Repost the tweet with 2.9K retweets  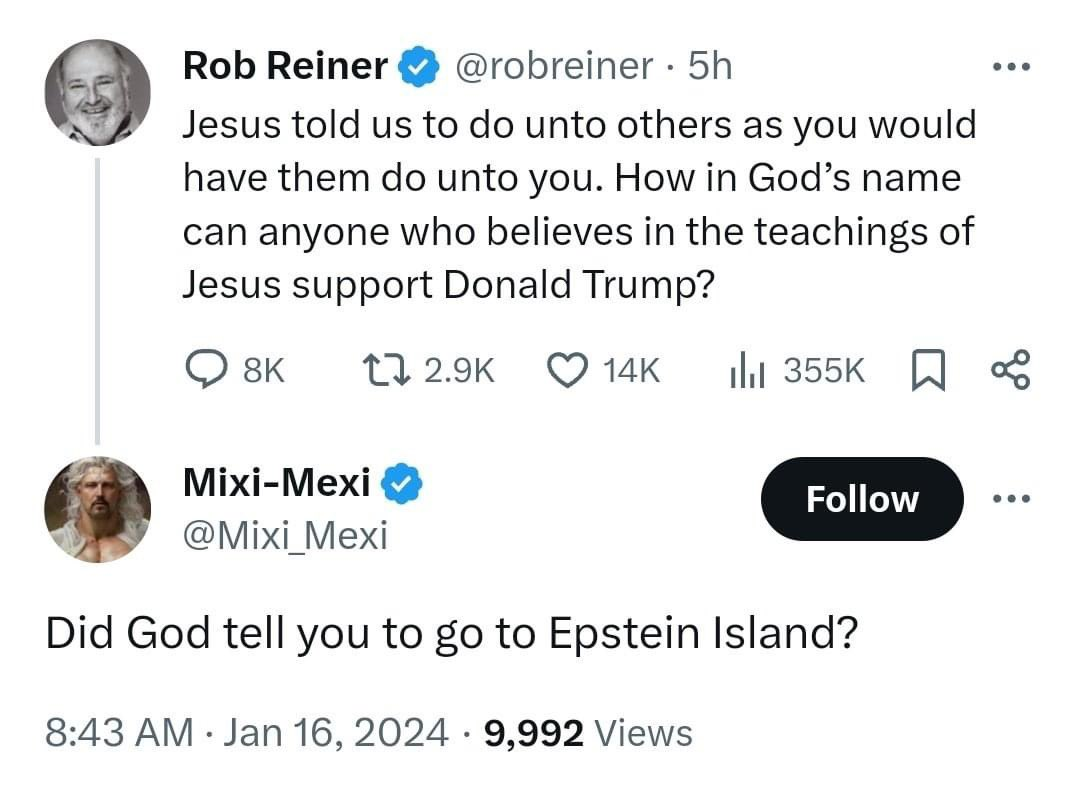point(384,370)
